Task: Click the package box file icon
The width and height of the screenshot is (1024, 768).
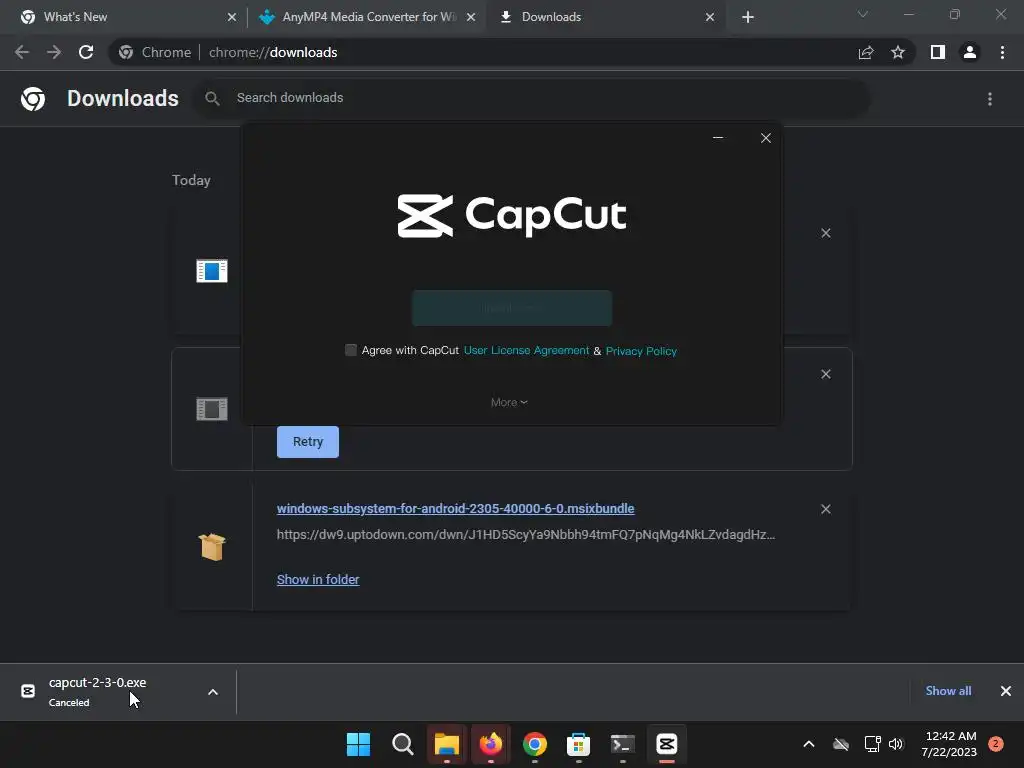Action: tap(212, 547)
